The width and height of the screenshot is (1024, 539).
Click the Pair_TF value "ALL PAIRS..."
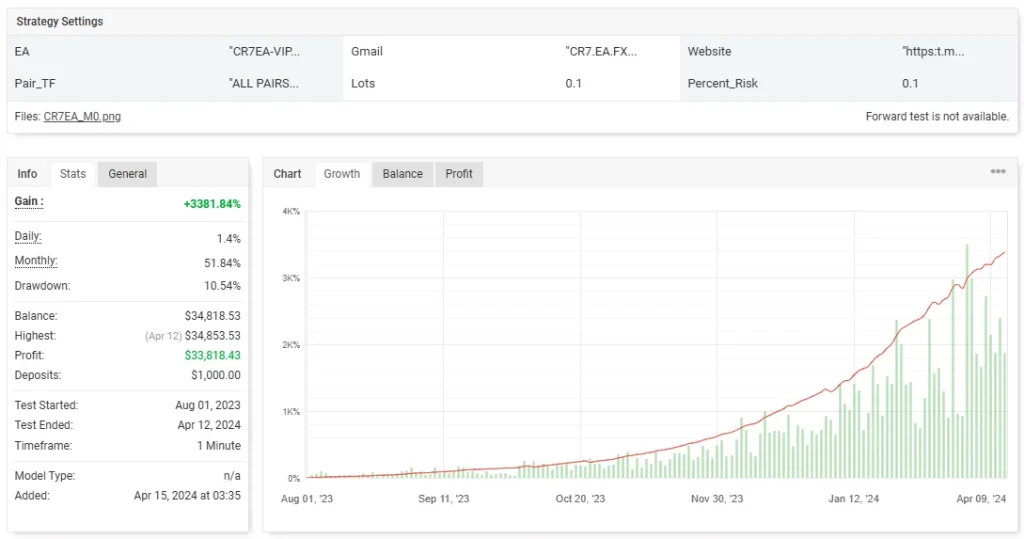point(264,84)
